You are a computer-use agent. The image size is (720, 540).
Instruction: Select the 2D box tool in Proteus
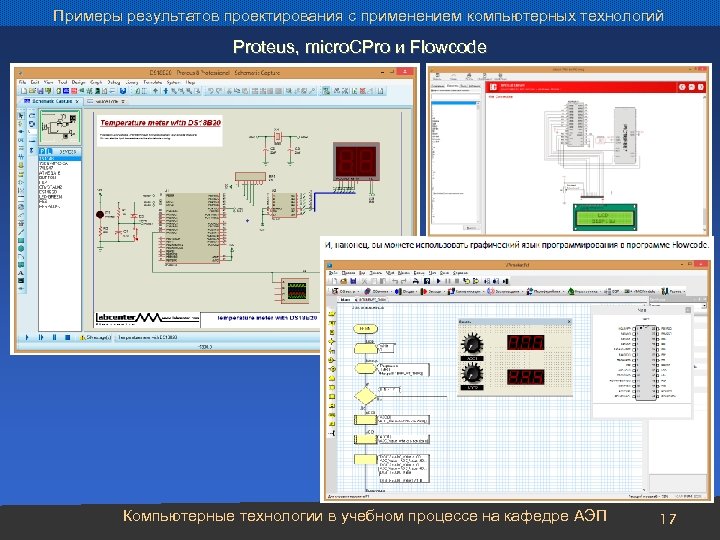(x=21, y=240)
